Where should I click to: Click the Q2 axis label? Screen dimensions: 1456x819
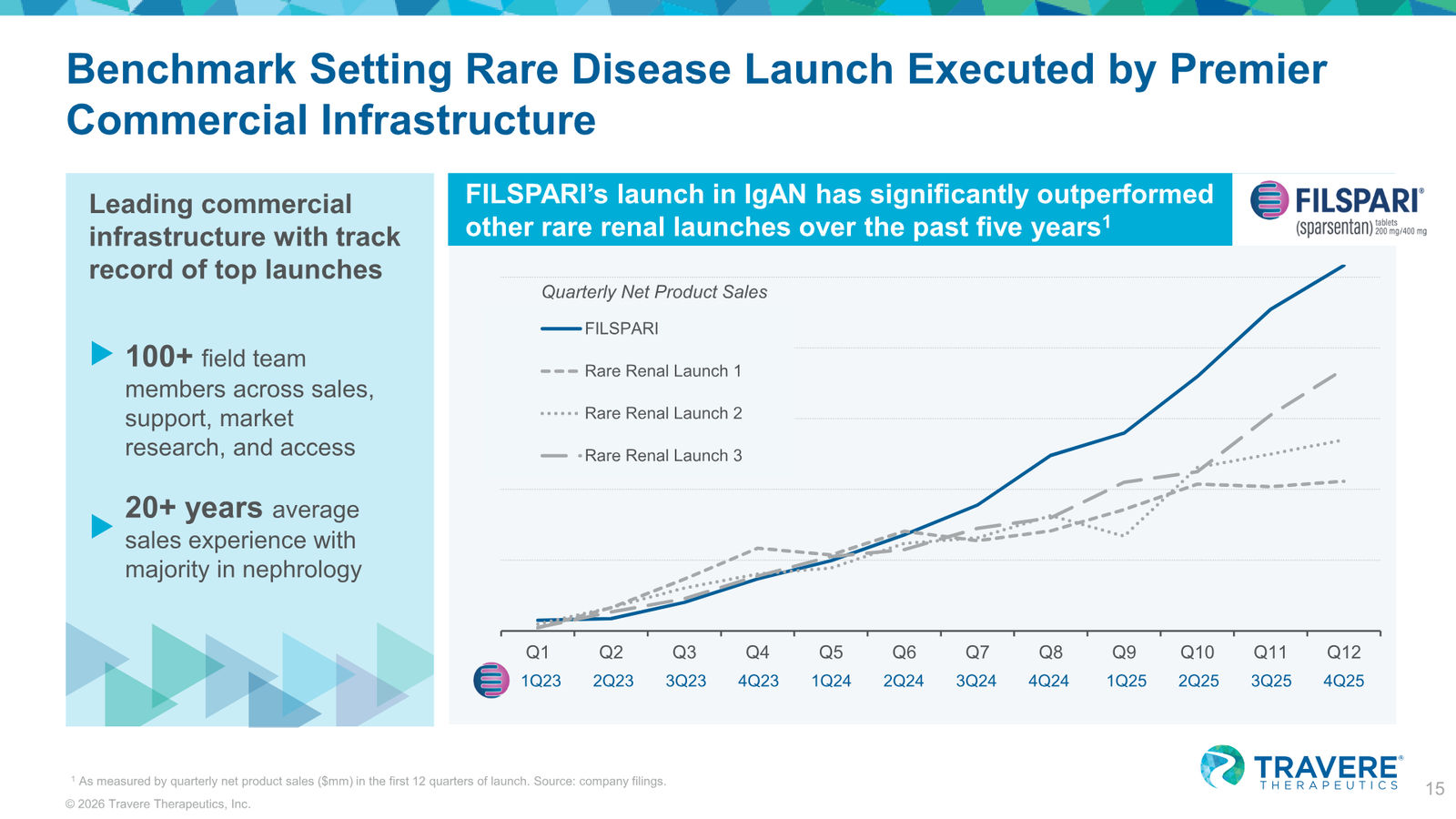click(611, 652)
